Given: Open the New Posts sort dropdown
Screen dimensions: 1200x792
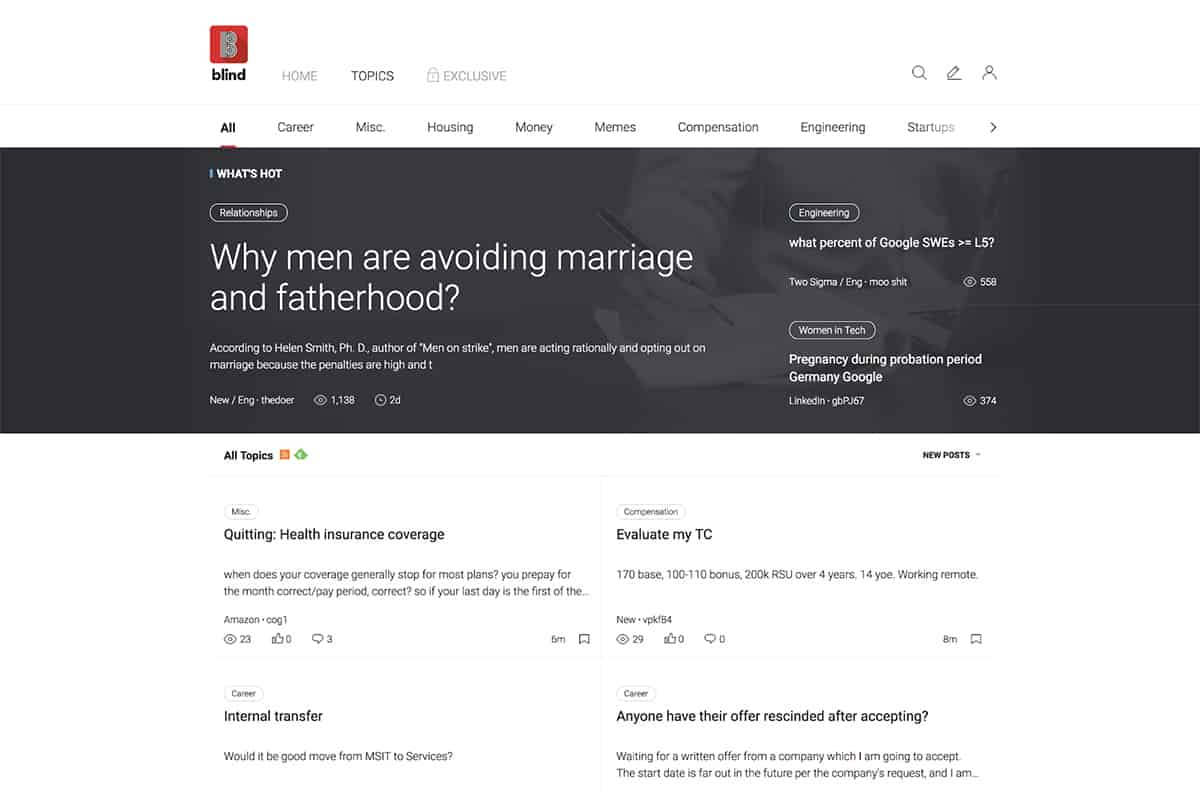Looking at the screenshot, I should coord(951,455).
